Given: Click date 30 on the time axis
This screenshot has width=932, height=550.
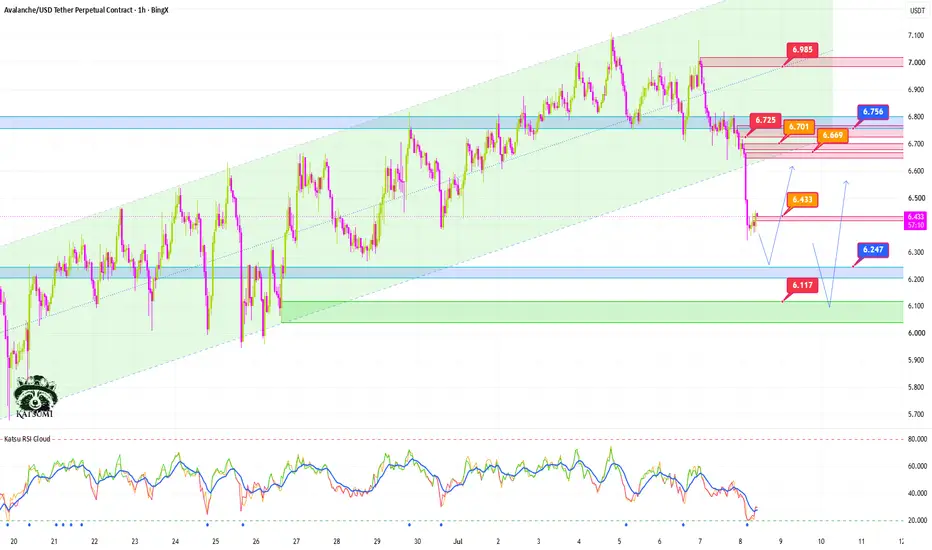Looking at the screenshot, I should [418, 542].
